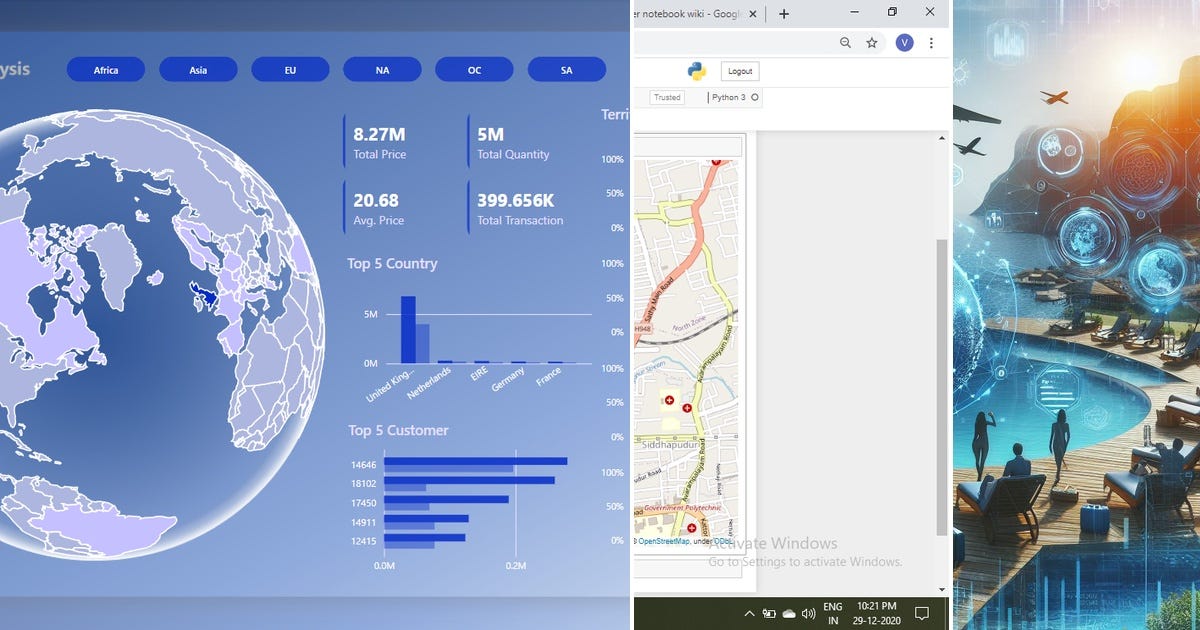Click the Top 5 Country chart title
The image size is (1200, 630).
392,264
